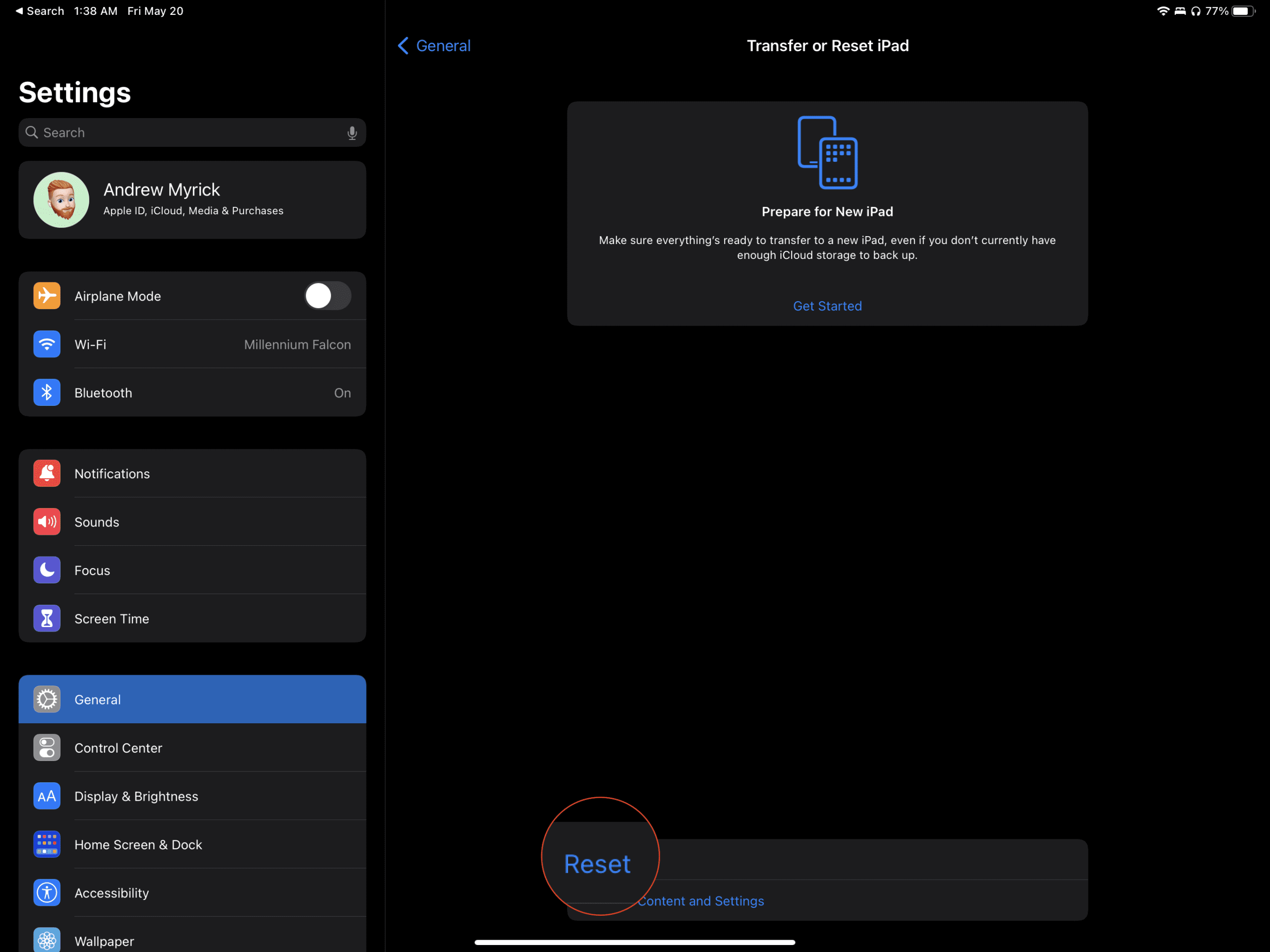Screen dimensions: 1270x952
Task: Open Notifications settings
Action: [192, 473]
